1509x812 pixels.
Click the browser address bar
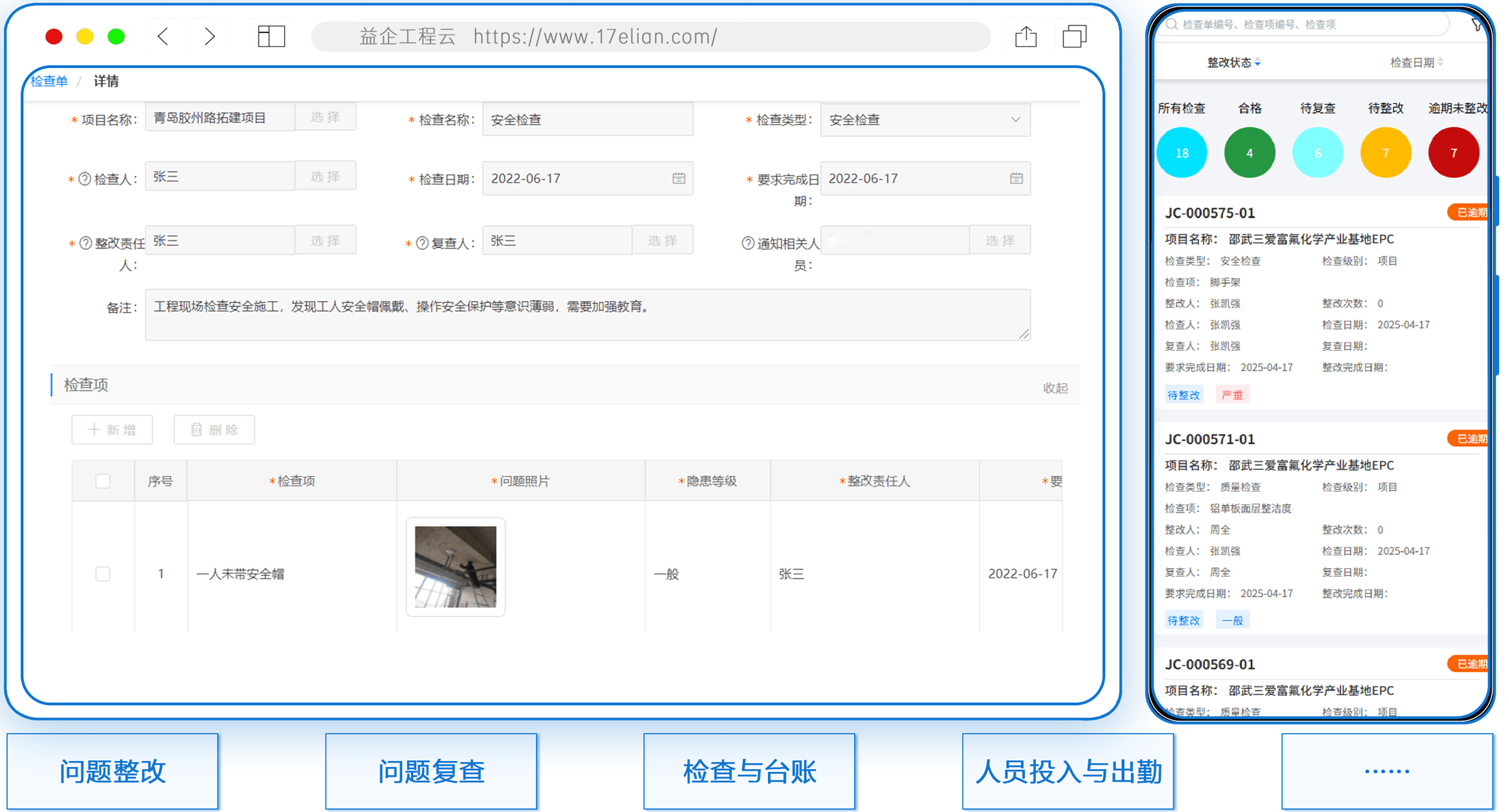[x=651, y=36]
